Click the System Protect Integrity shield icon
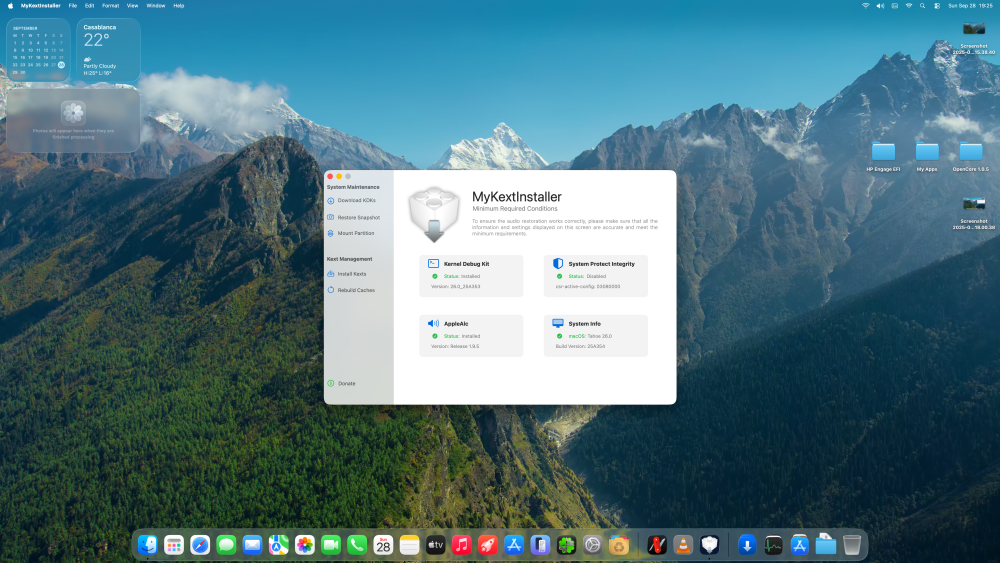This screenshot has height=563, width=1000. point(558,263)
